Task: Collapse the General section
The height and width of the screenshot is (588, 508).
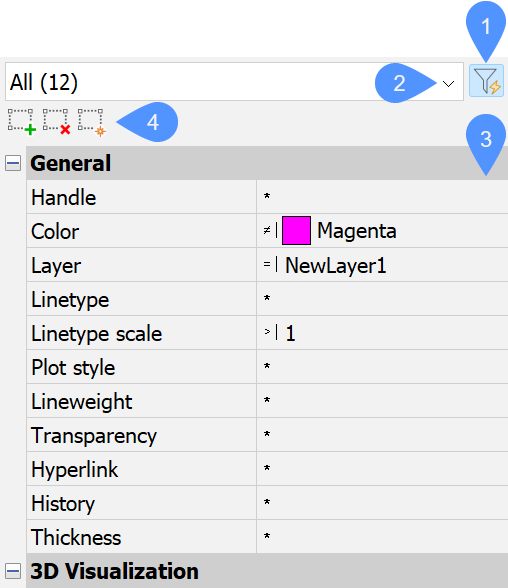Action: [x=13, y=163]
